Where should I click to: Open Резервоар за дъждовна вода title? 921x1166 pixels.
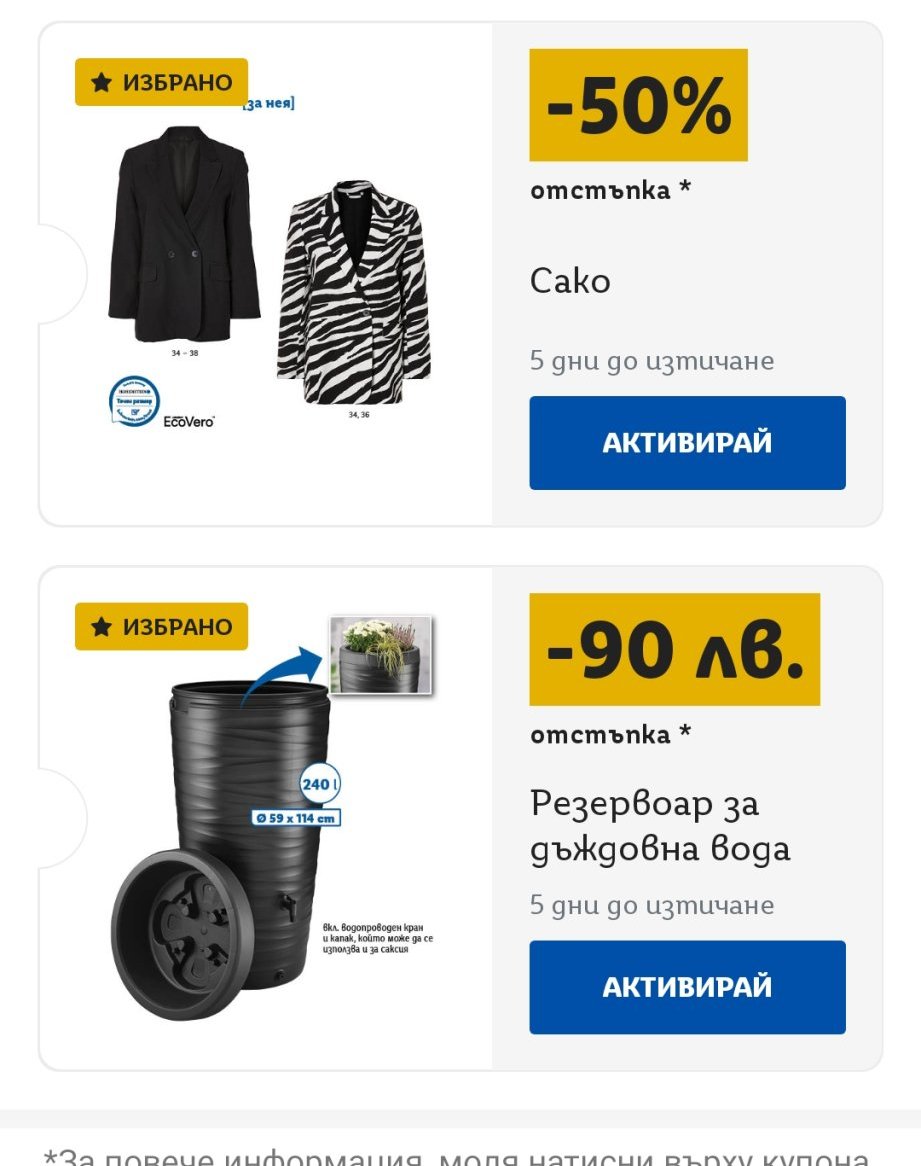[659, 825]
